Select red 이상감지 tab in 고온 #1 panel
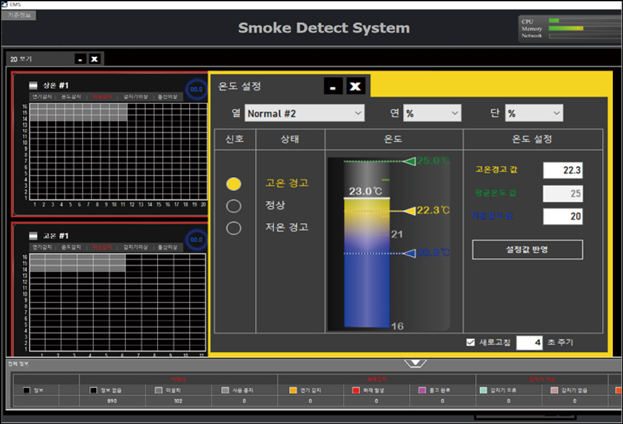 pos(102,247)
